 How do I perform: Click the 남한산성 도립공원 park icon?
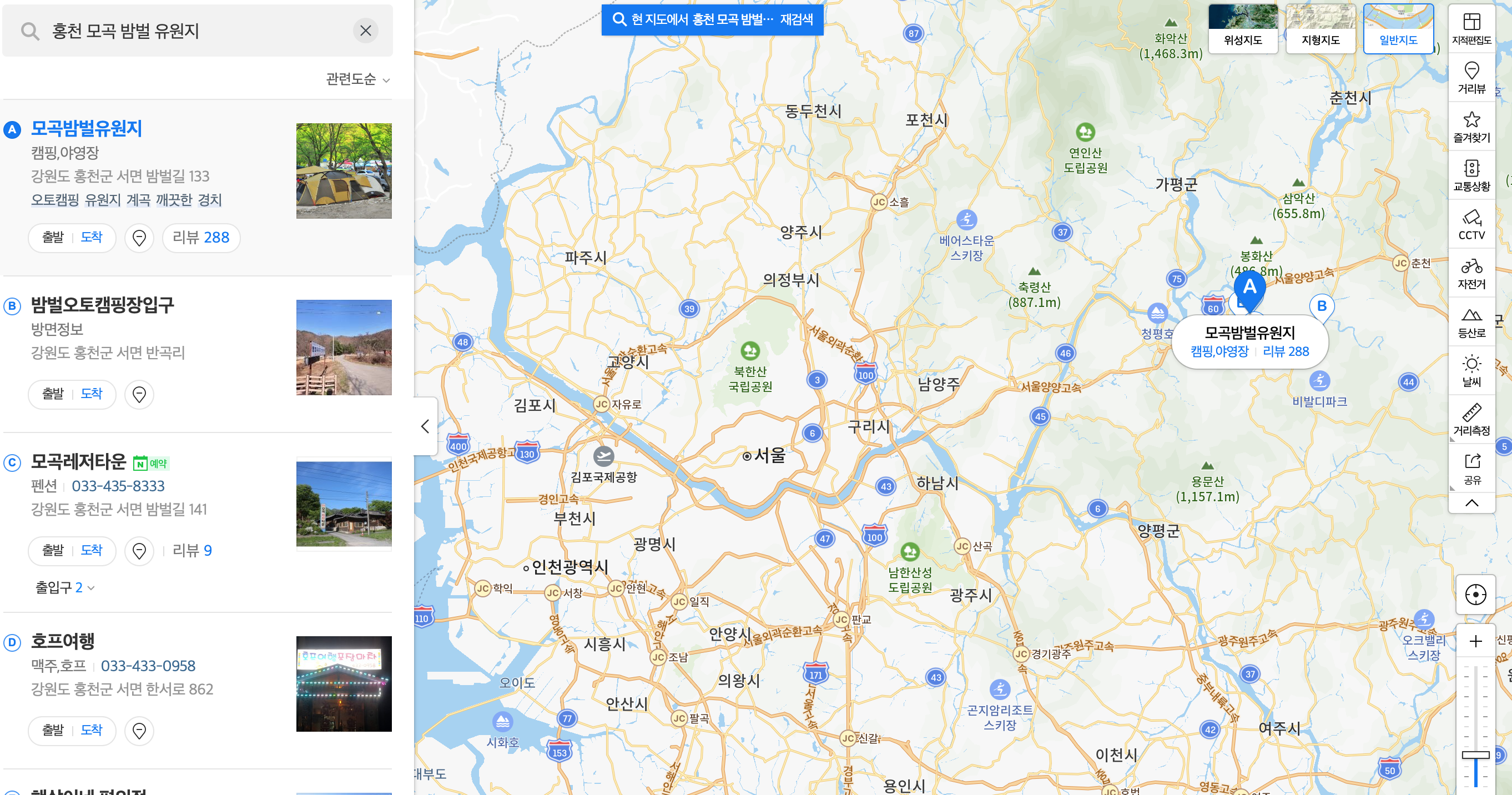pyautogui.click(x=910, y=551)
